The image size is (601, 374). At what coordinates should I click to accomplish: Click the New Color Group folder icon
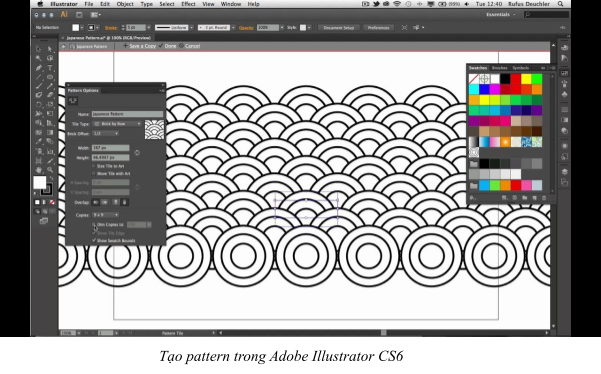click(524, 198)
